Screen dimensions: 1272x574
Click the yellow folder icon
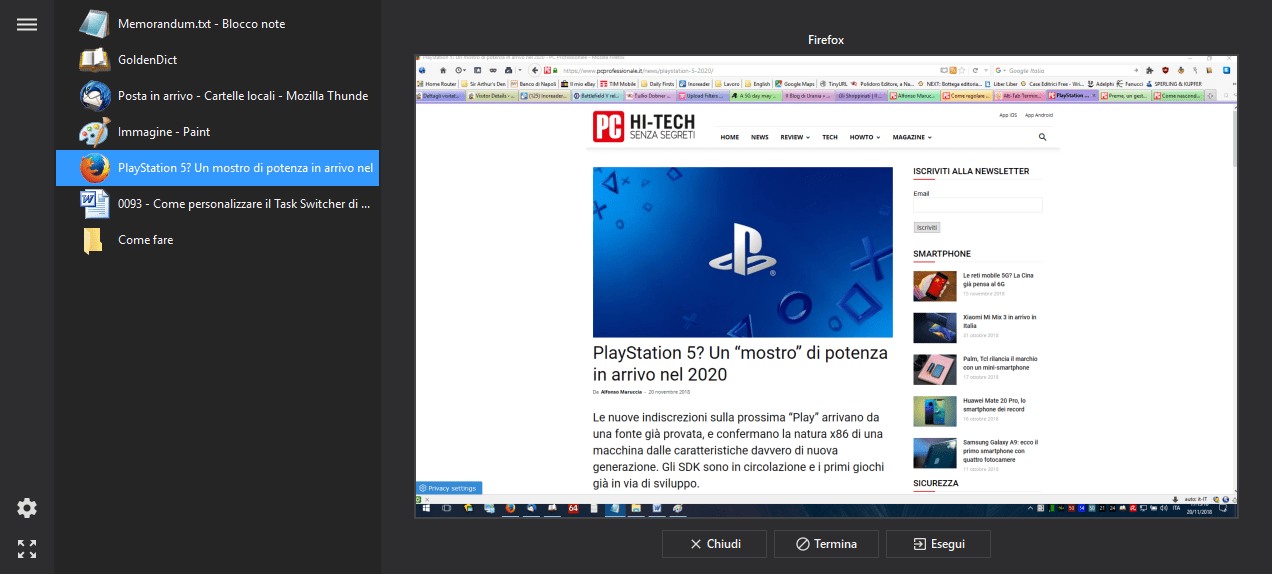94,240
